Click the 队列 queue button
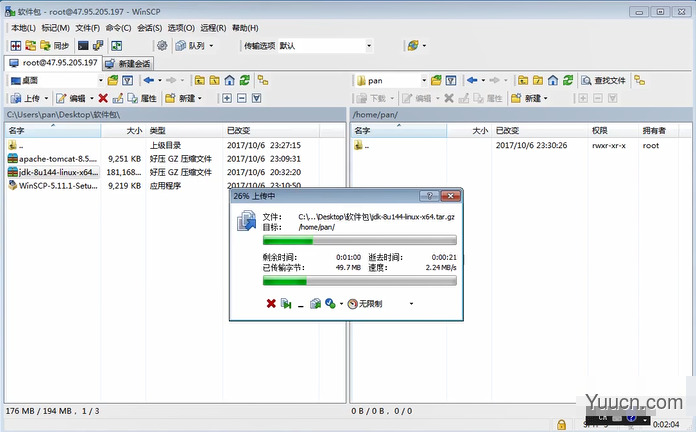 [190, 45]
